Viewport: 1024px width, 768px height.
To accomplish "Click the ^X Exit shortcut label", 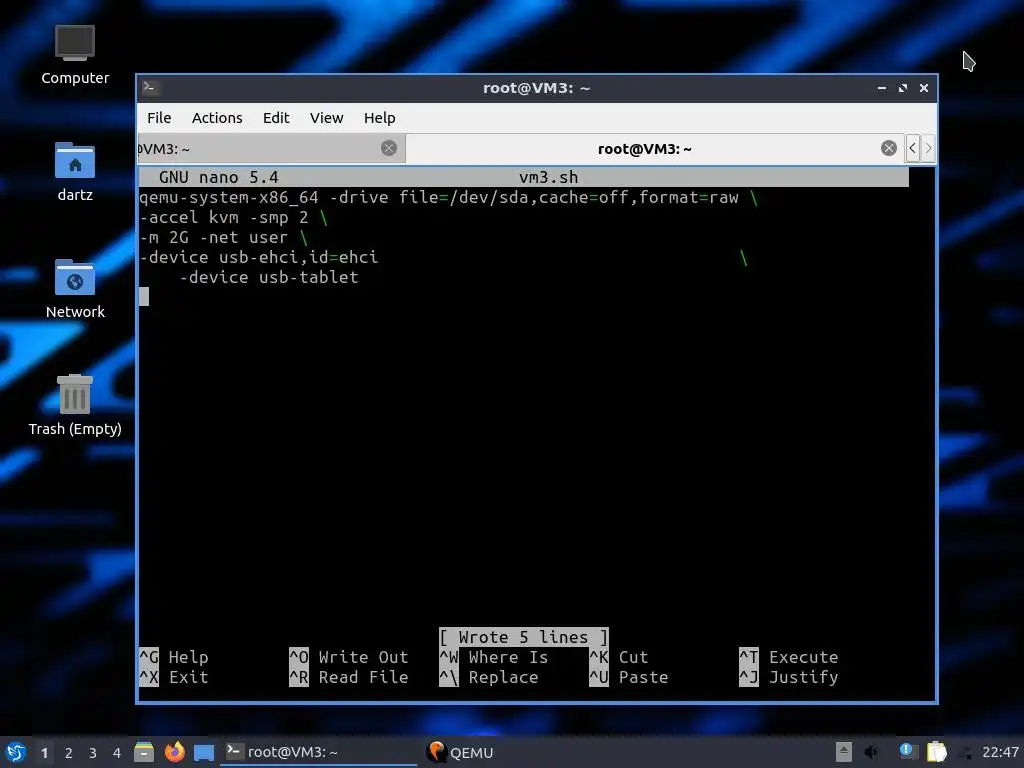I will [174, 677].
